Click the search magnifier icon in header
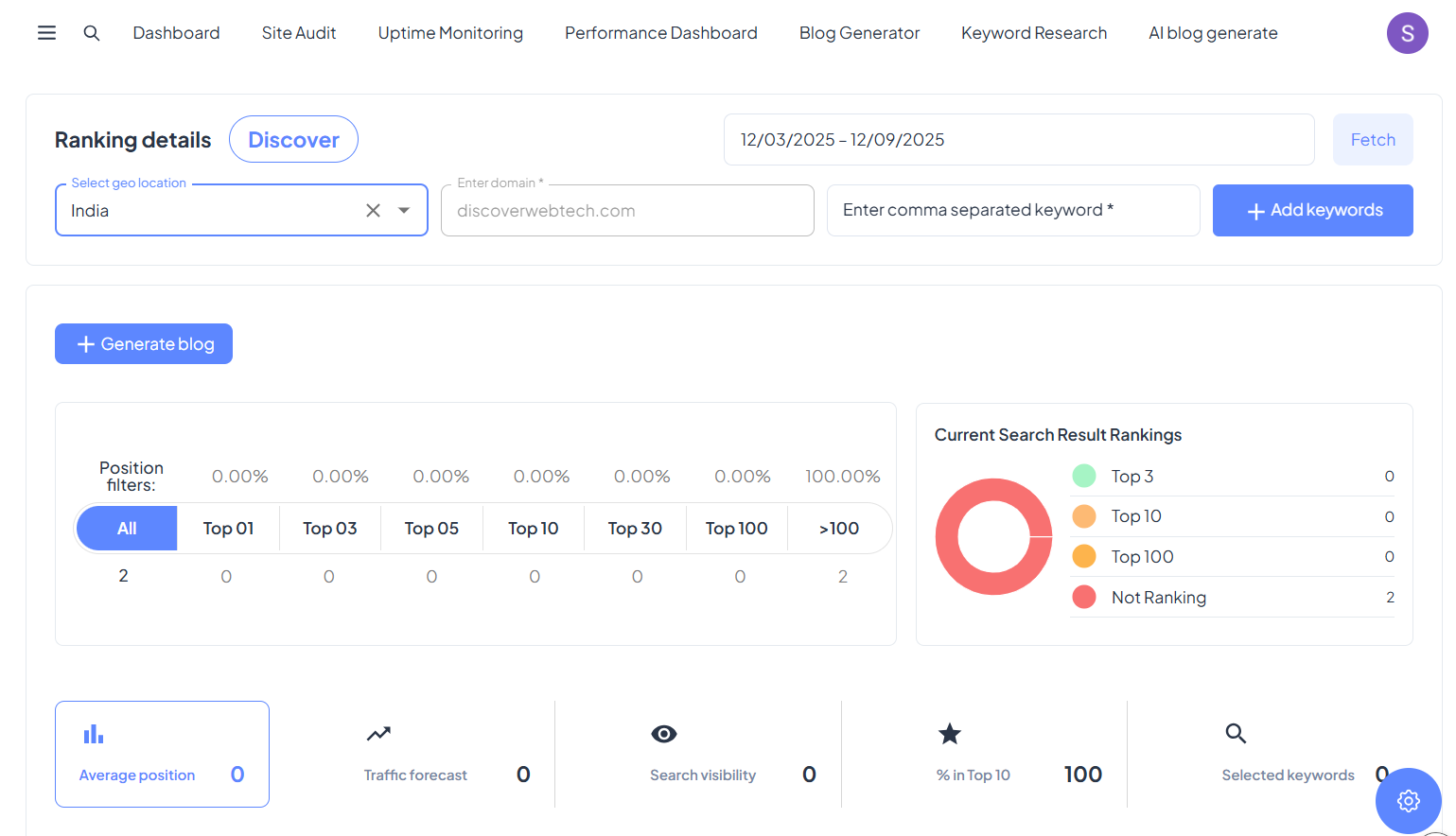The image size is (1456, 836). (x=92, y=33)
